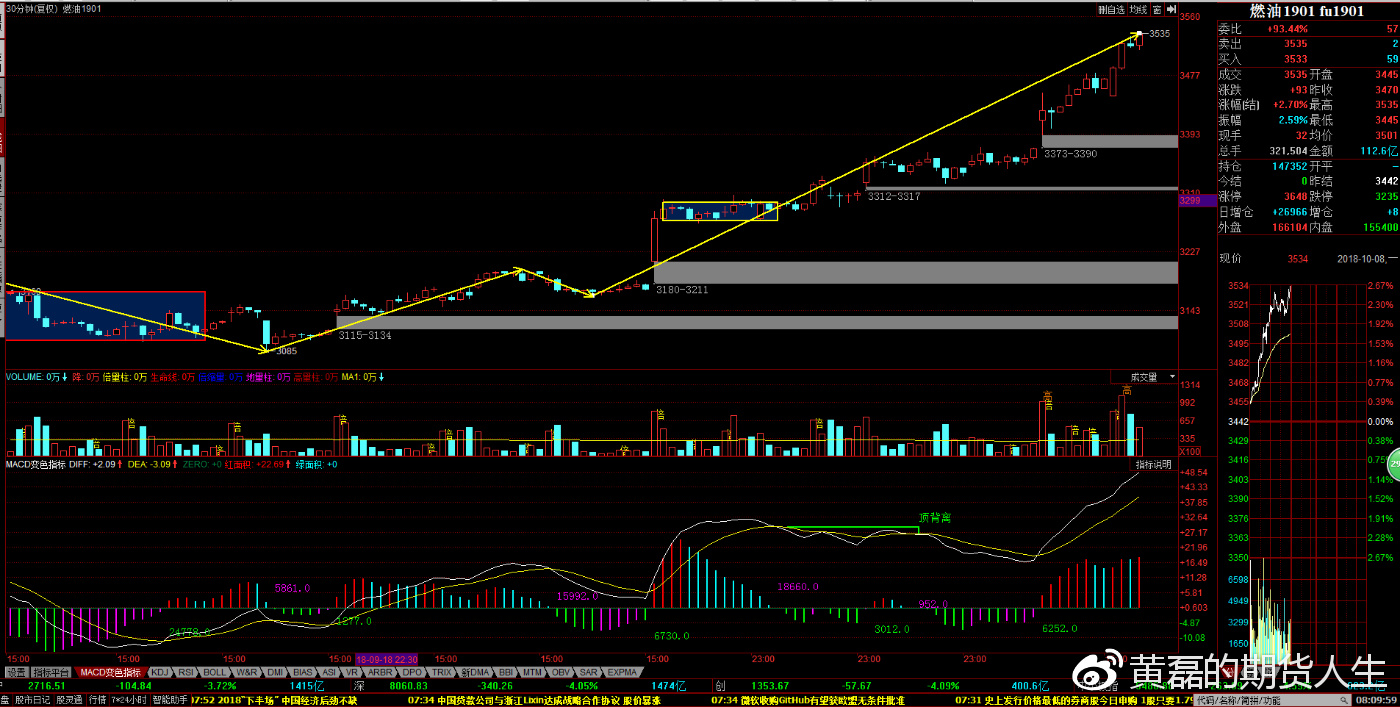Viewport: 1400px width, 707px height.
Task: Click the 7×24小时 news button
Action: (x=129, y=699)
